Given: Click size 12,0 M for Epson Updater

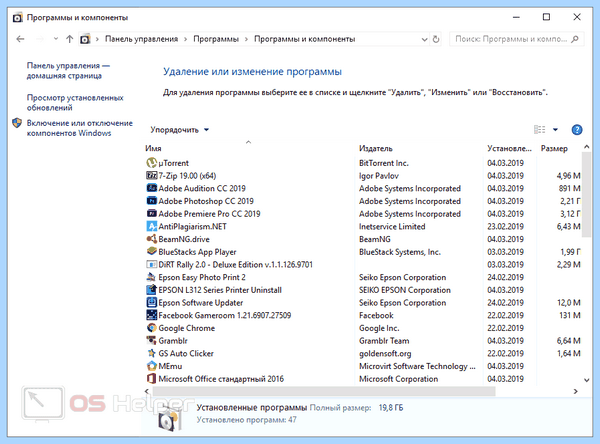Looking at the screenshot, I should [569, 303].
